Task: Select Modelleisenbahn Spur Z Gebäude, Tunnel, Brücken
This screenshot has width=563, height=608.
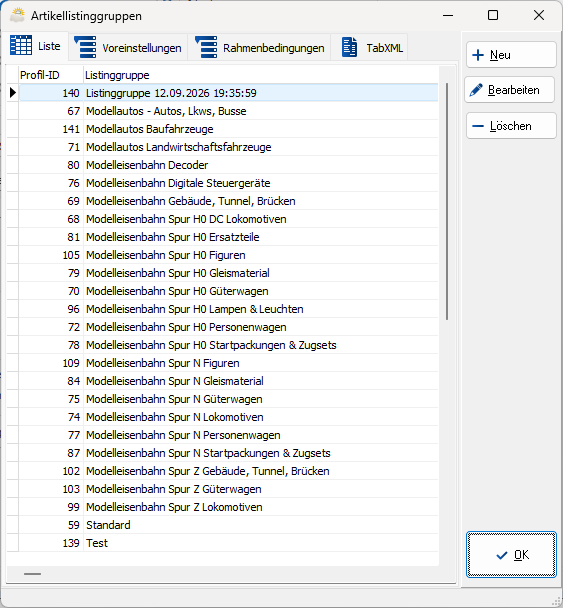Action: click(x=228, y=471)
